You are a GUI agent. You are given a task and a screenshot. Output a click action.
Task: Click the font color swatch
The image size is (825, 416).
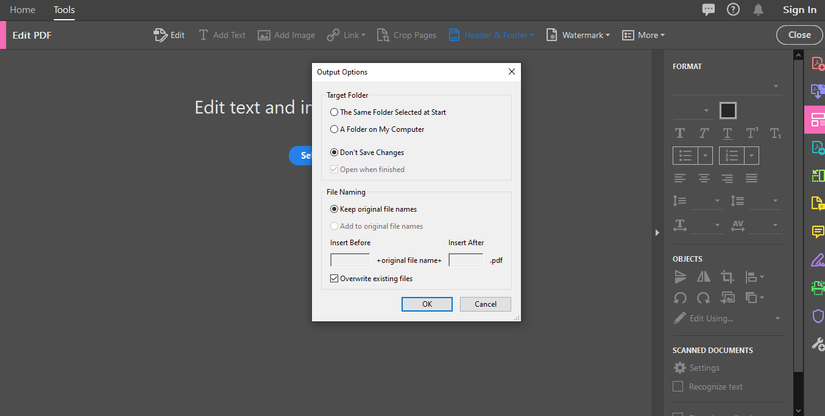coord(728,110)
